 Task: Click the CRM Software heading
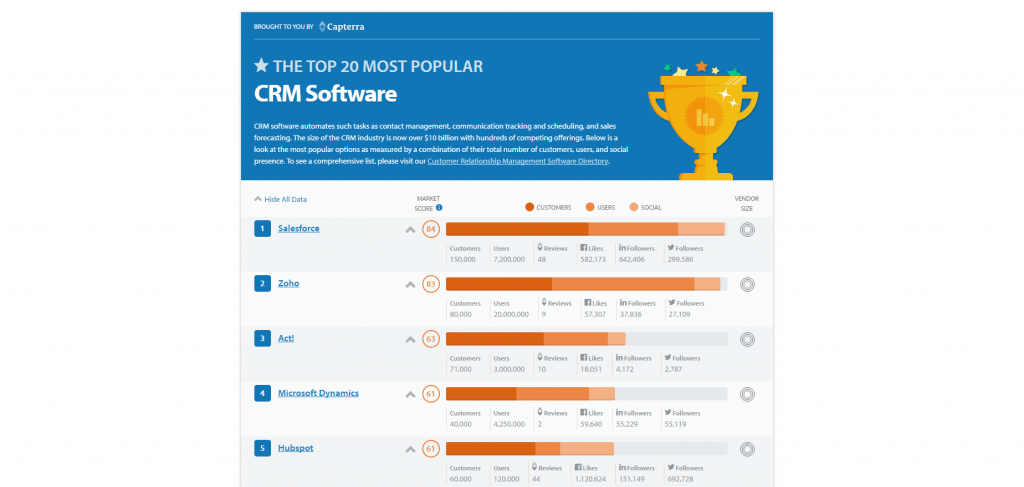(x=325, y=94)
